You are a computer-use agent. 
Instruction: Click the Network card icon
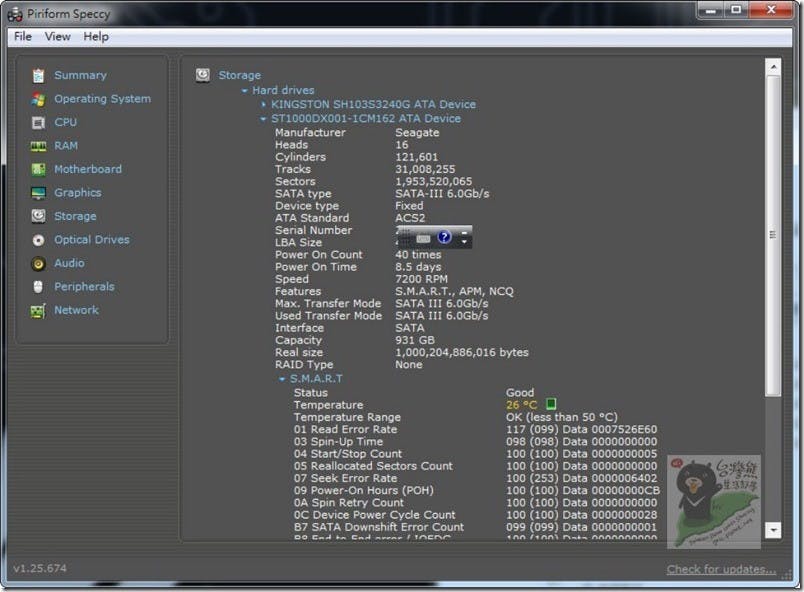[38, 310]
